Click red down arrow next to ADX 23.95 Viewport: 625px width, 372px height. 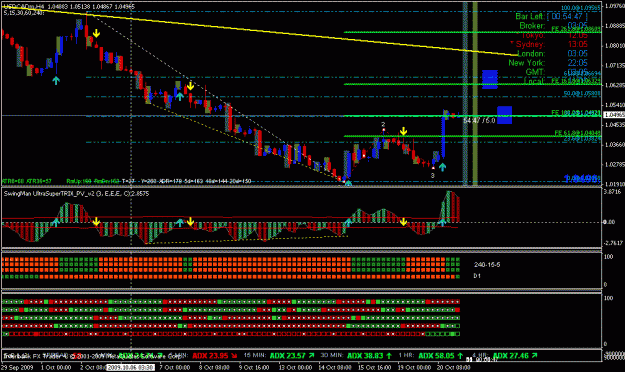pos(234,355)
